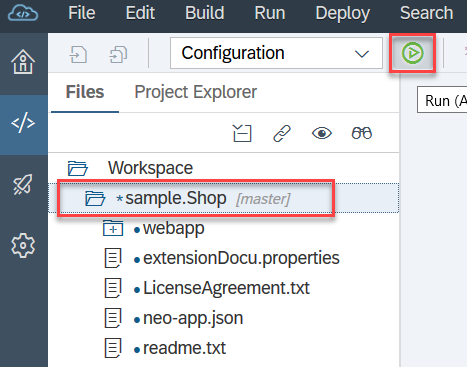Click the import multiple files toolbar icon
Image resolution: width=467 pixels, height=367 pixels.
click(x=118, y=54)
